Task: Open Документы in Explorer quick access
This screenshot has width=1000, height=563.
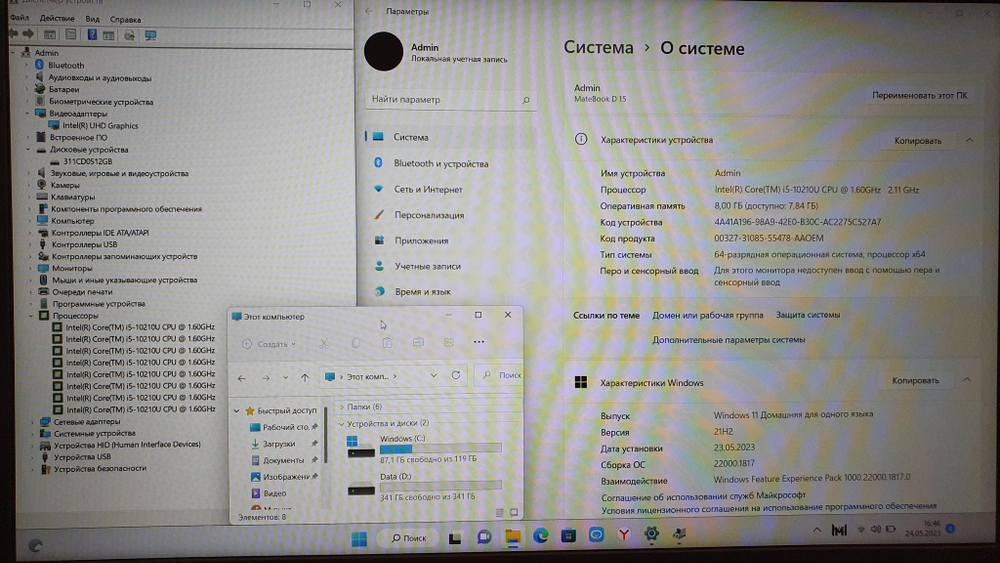Action: (283, 460)
